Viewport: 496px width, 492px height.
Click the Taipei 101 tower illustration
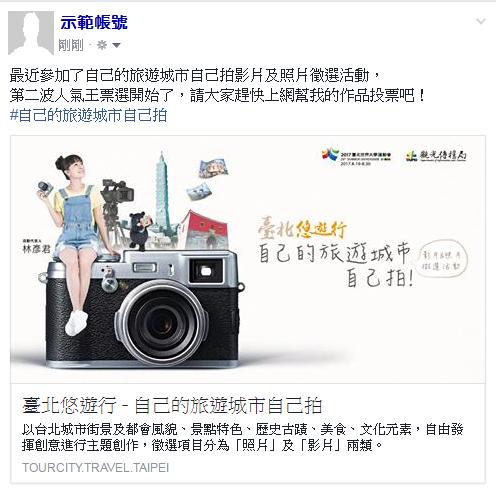[x=163, y=193]
